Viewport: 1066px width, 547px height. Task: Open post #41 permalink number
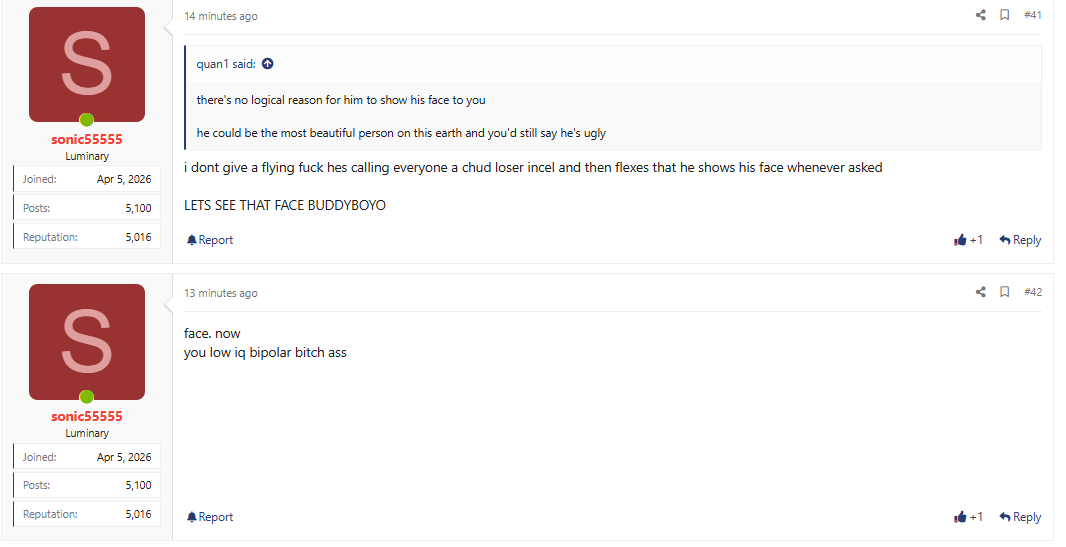[x=1033, y=15]
